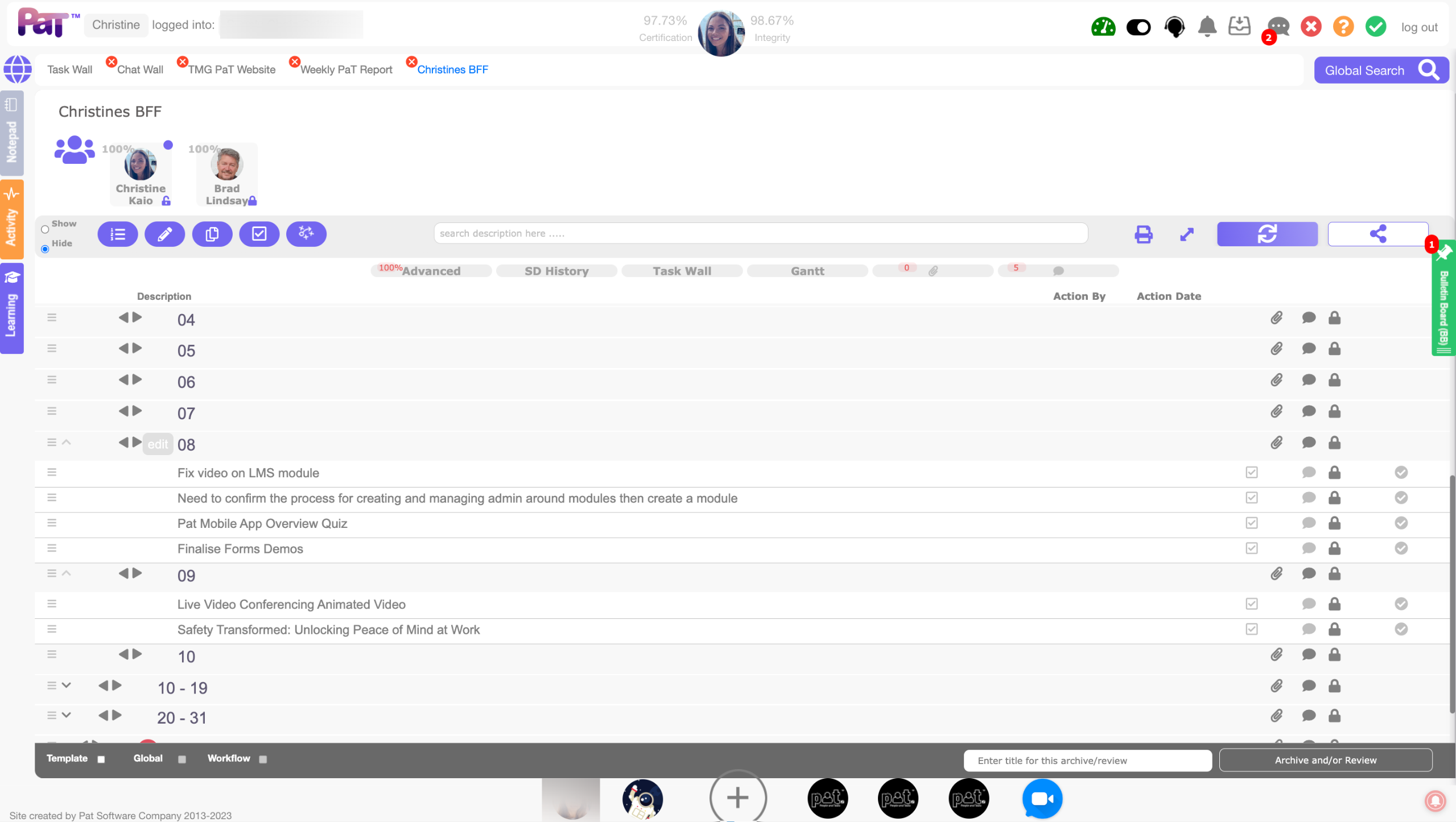The height and width of the screenshot is (822, 1456).
Task: Open the Gantt view tab
Action: click(x=807, y=271)
